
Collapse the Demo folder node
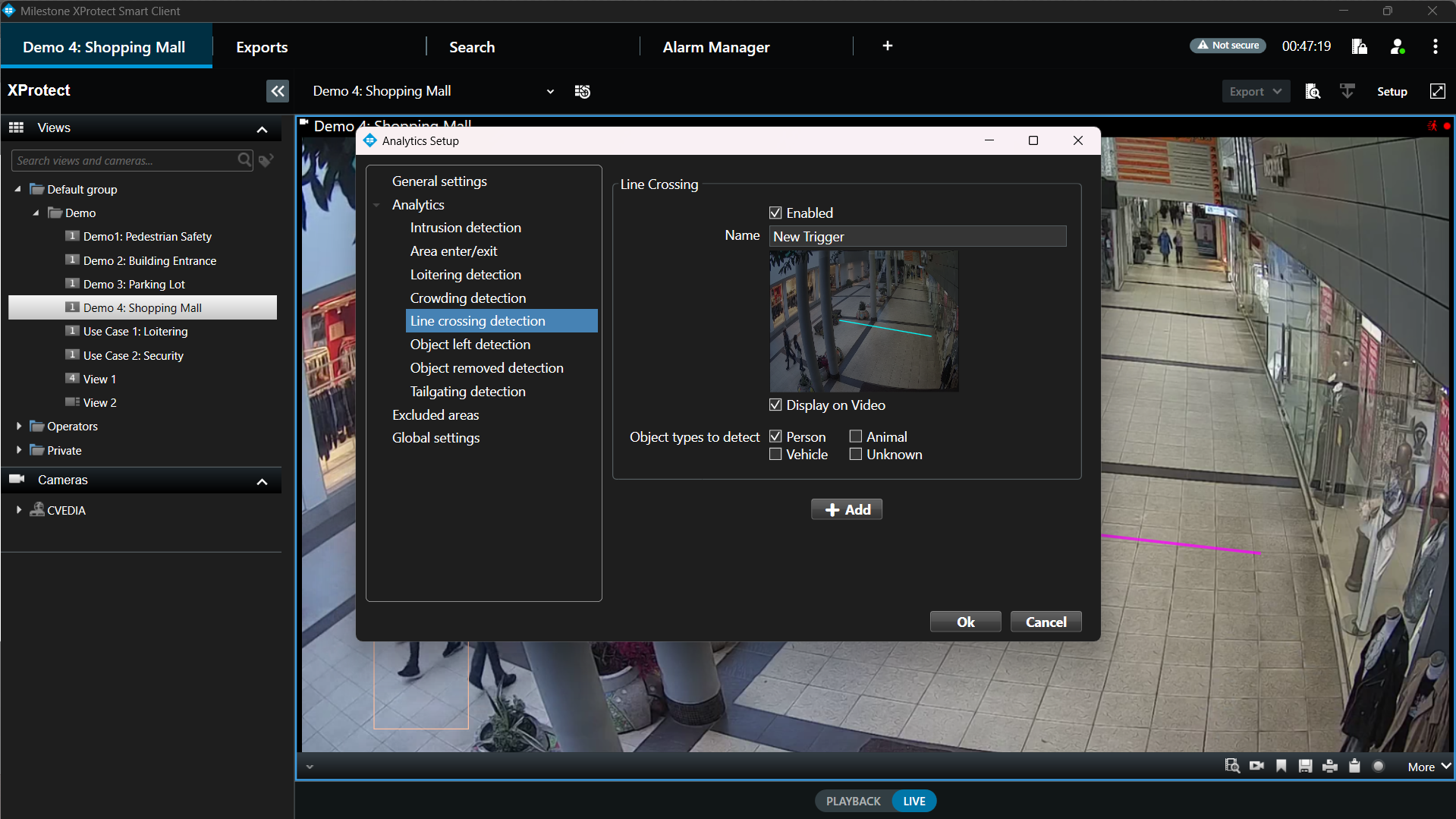tap(36, 213)
